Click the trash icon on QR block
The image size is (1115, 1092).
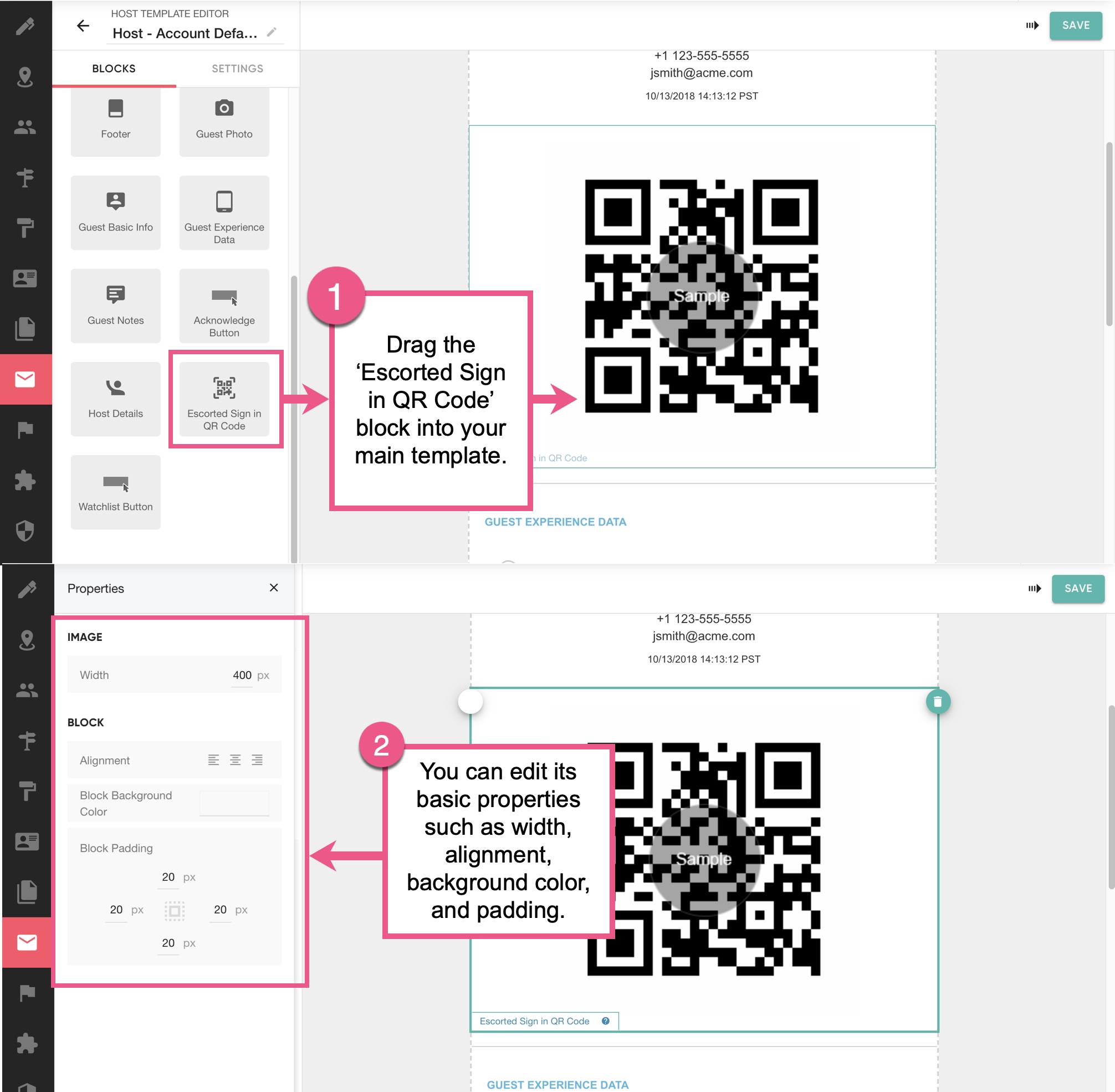(937, 701)
